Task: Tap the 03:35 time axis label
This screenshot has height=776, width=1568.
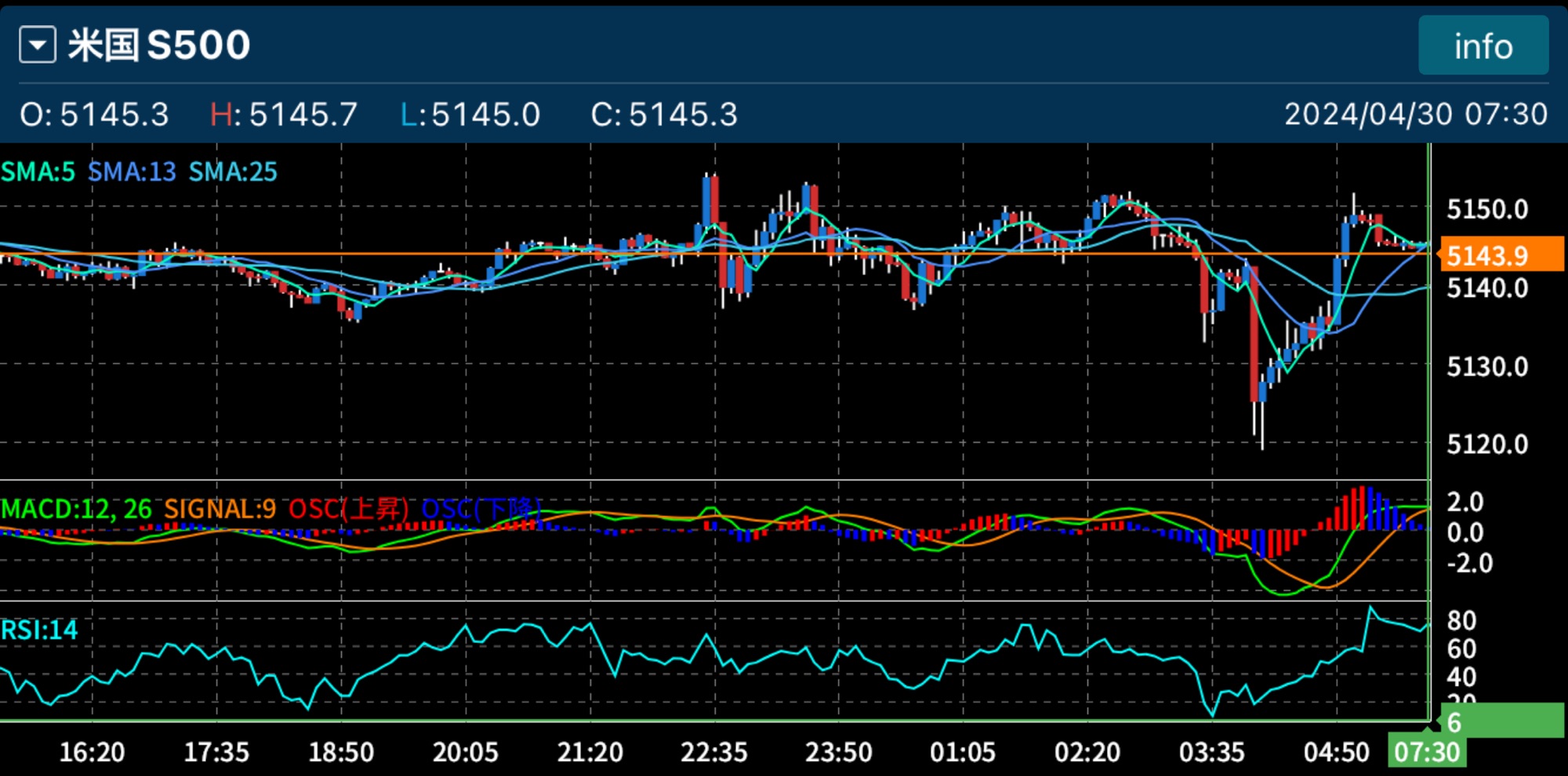Action: tap(1211, 752)
